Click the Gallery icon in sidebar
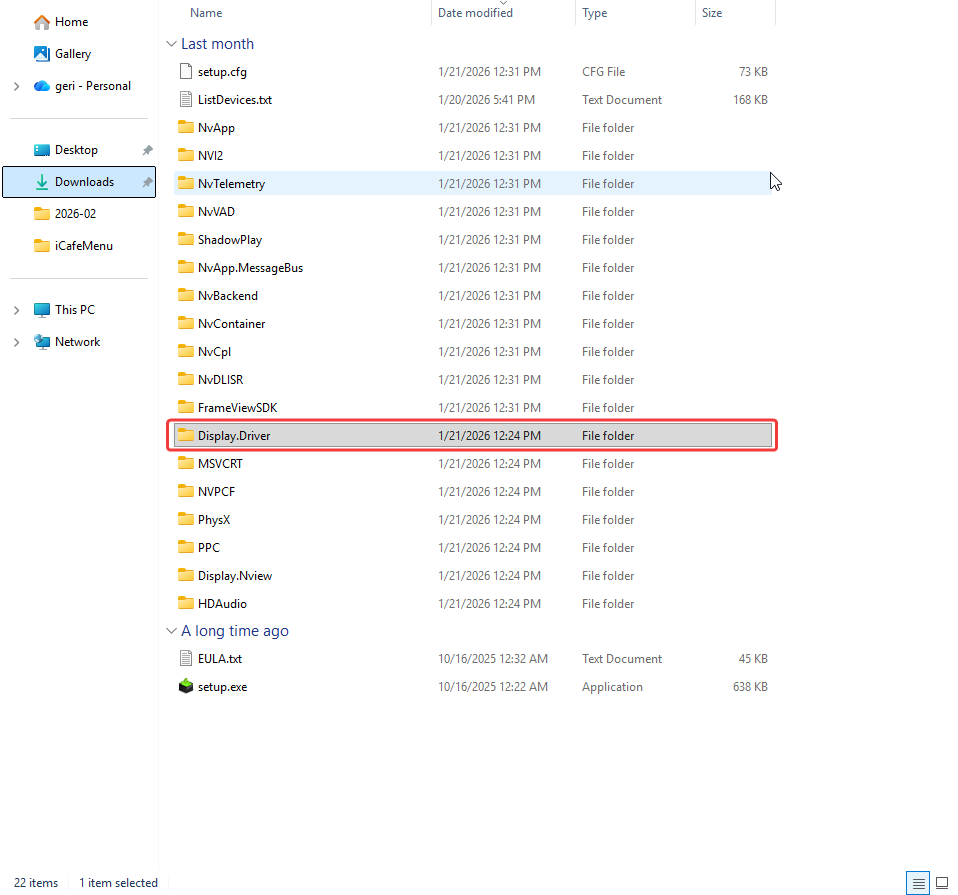This screenshot has width=958, height=895. (42, 54)
